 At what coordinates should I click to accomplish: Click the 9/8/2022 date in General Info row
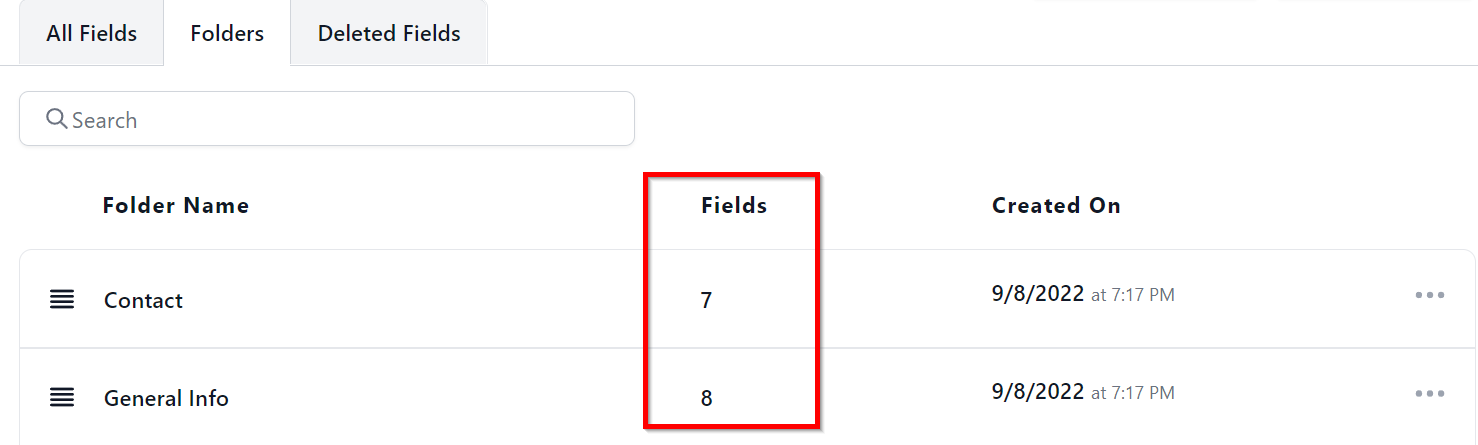click(1038, 392)
